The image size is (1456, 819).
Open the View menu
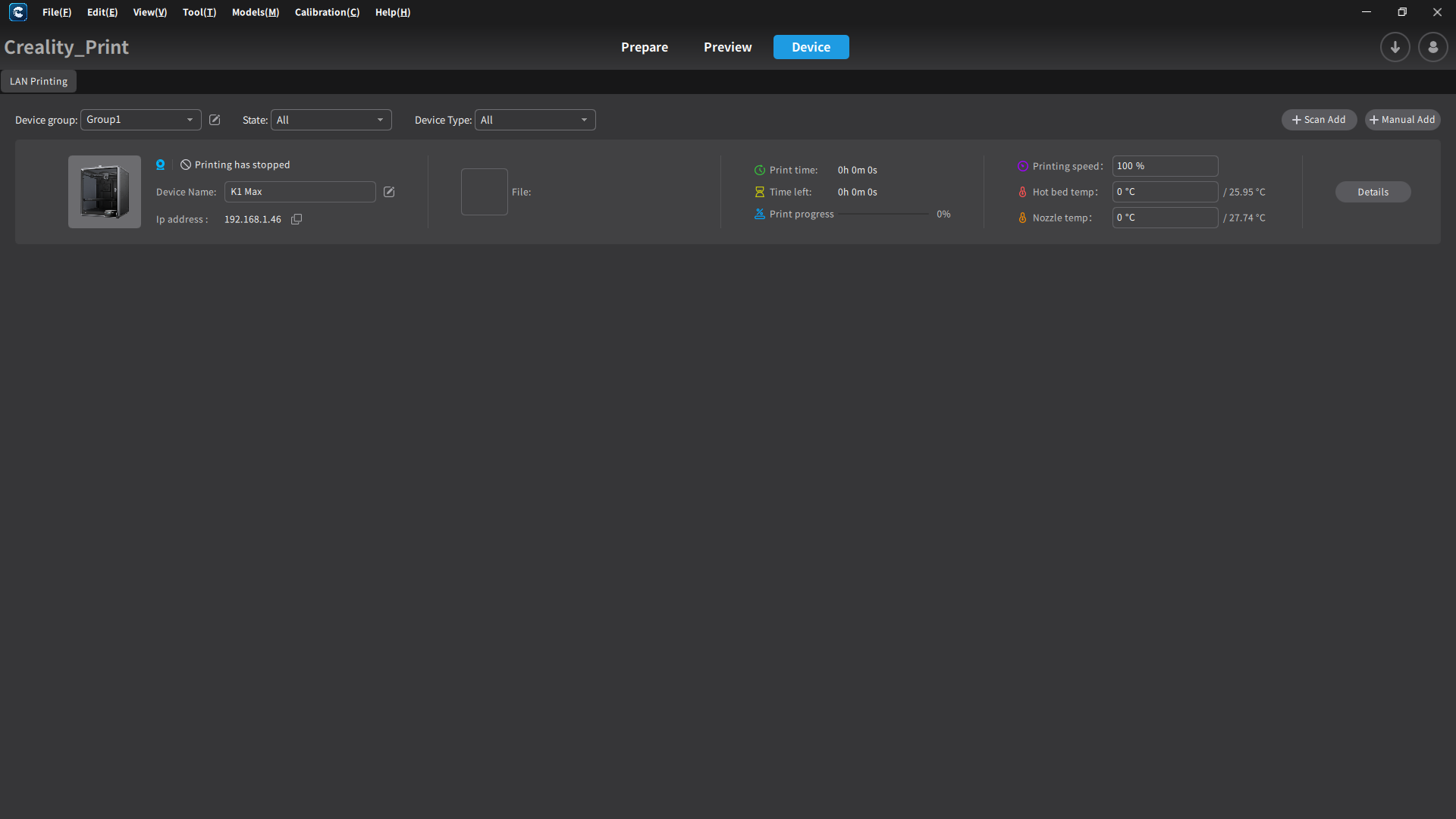[150, 12]
